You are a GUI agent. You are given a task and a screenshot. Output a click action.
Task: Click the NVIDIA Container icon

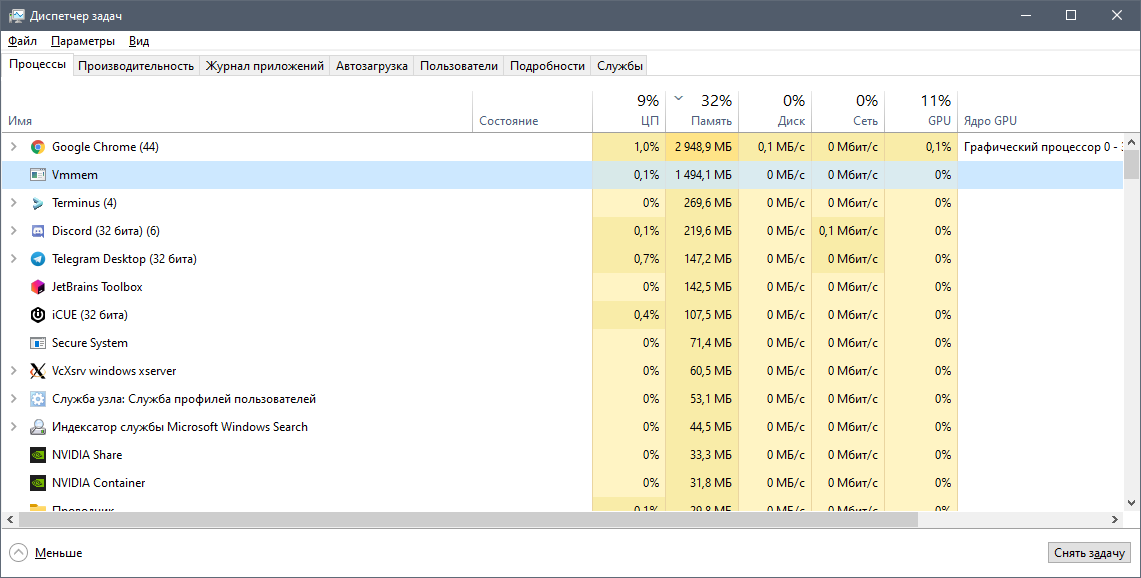pyautogui.click(x=38, y=483)
